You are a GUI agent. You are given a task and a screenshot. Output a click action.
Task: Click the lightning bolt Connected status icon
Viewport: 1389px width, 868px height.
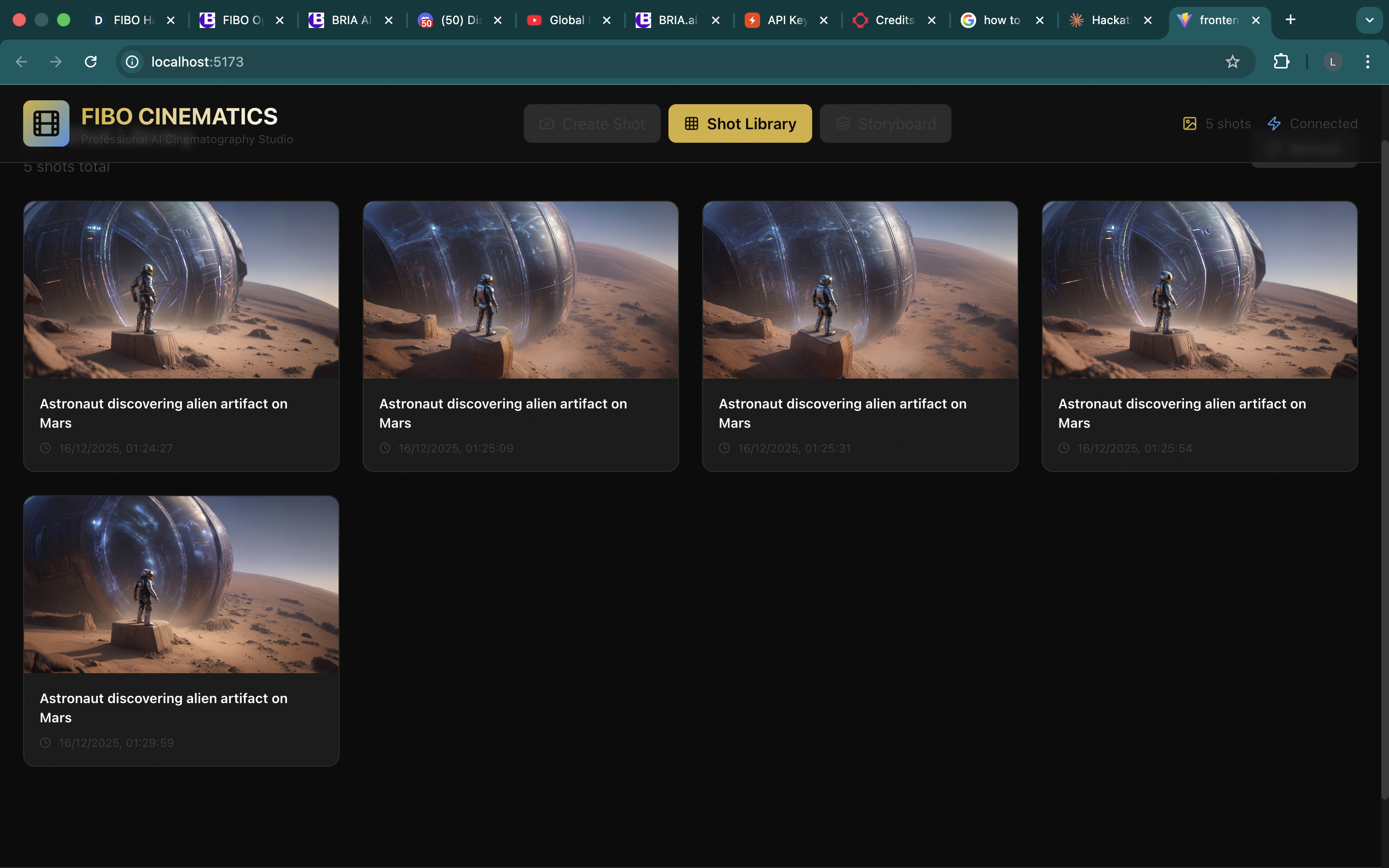[1274, 123]
